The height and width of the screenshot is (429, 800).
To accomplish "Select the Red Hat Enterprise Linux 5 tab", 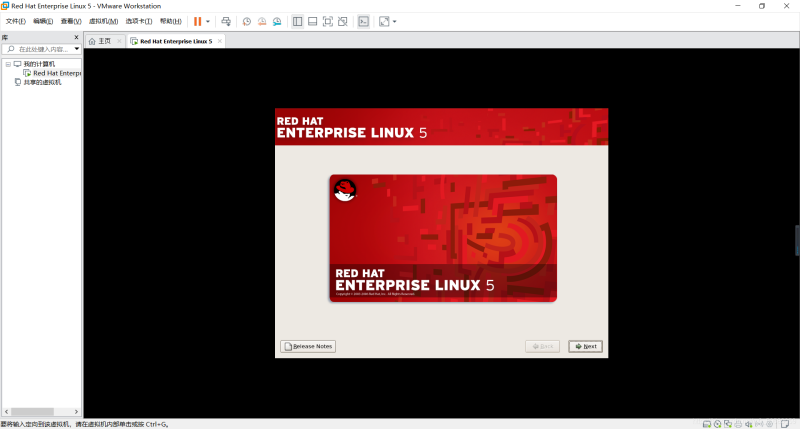I will [x=176, y=41].
